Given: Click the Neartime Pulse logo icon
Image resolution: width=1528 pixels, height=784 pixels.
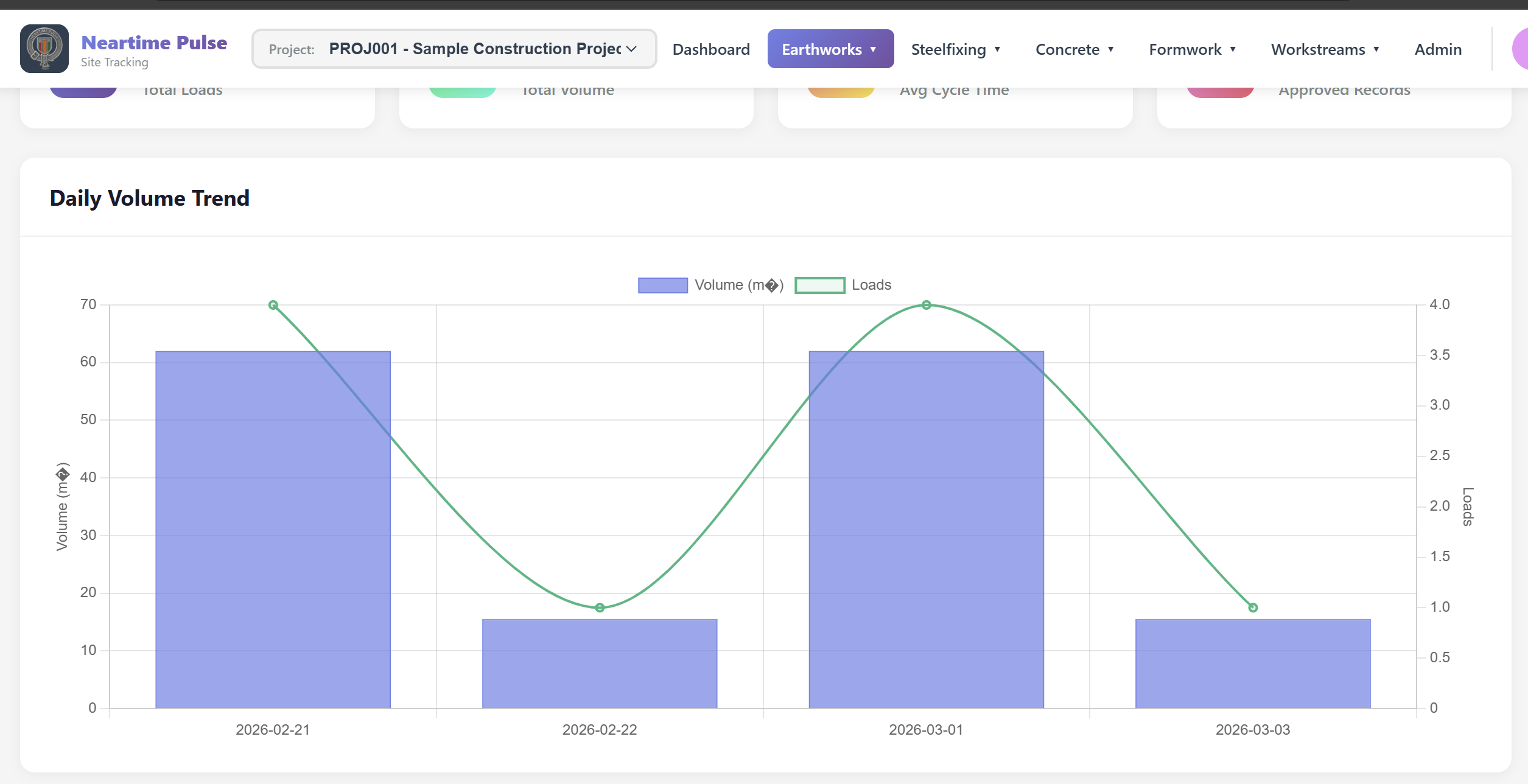Looking at the screenshot, I should [x=43, y=48].
